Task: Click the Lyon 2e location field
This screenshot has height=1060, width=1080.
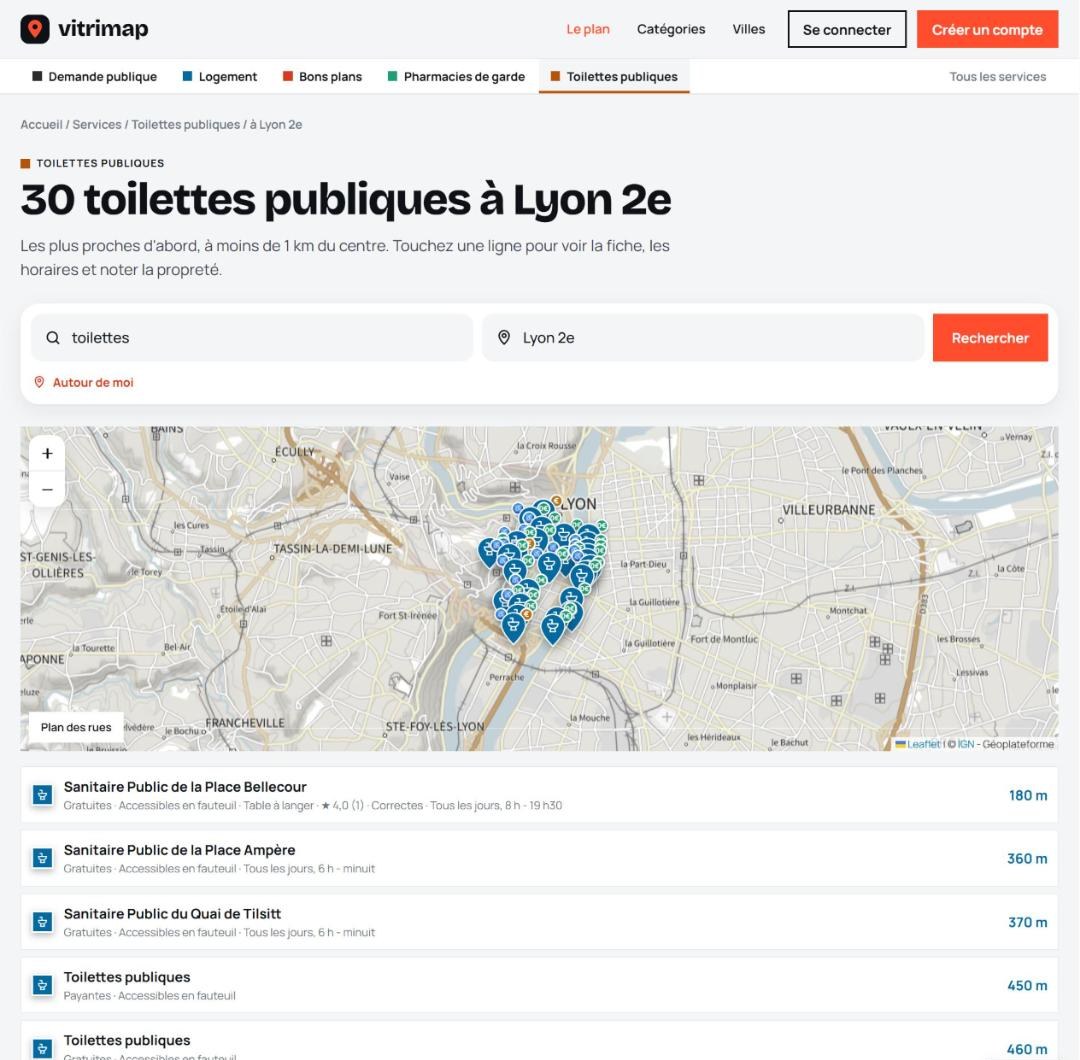Action: tap(703, 337)
